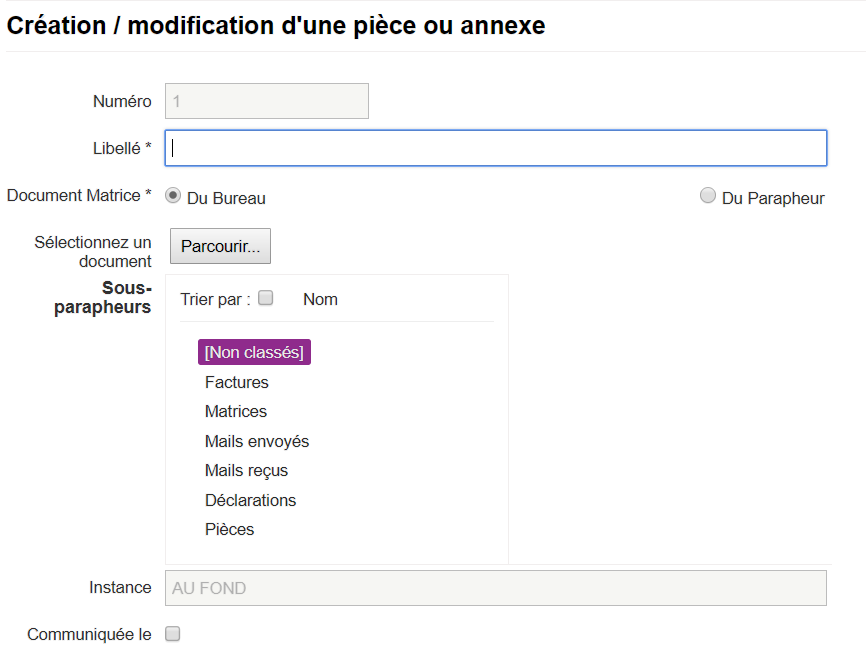This screenshot has height=652, width=866.
Task: Select the Du Parapheur radio button
Action: [707, 195]
